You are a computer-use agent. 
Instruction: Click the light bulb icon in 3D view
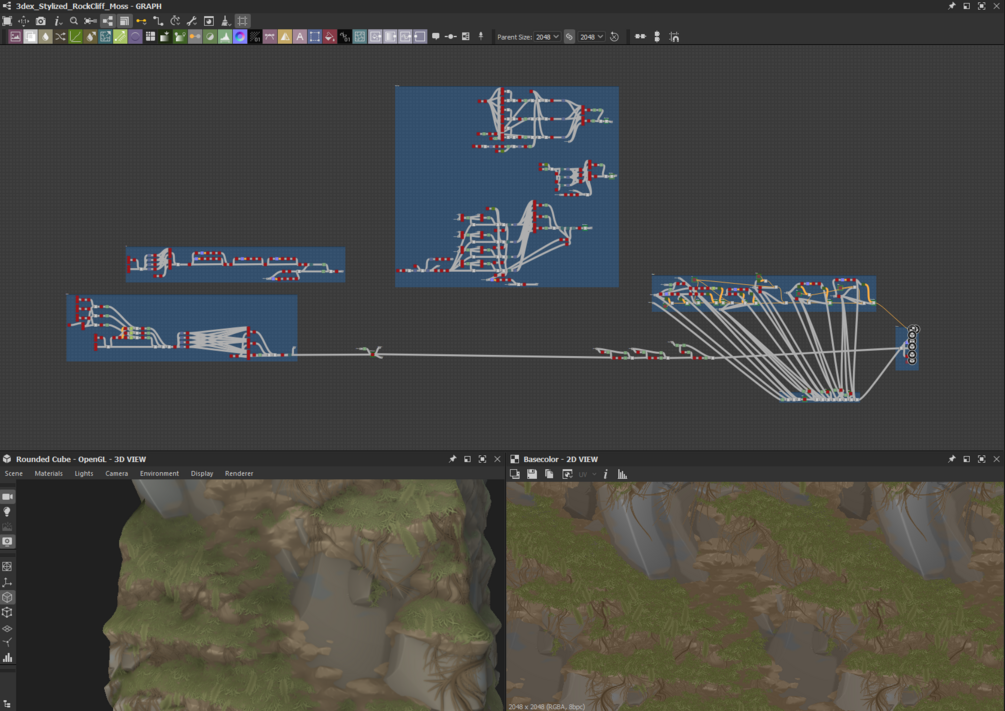7,512
